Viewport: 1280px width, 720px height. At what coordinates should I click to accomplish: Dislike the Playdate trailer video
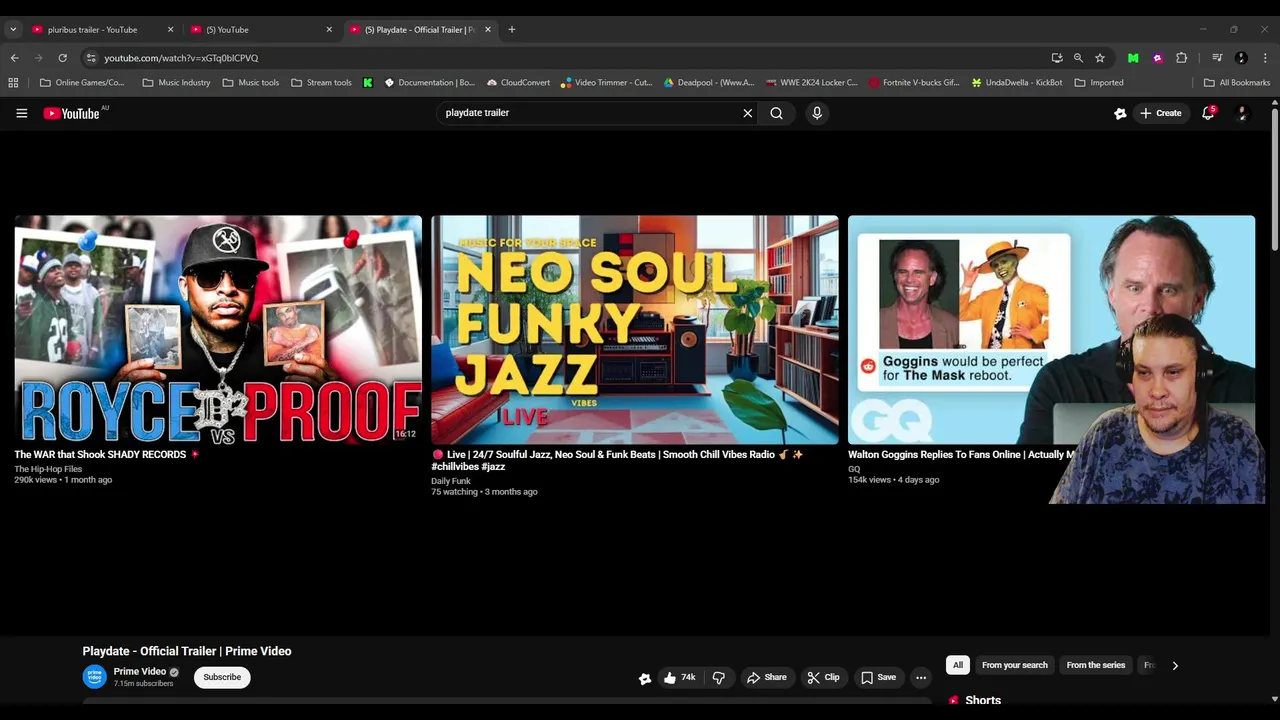point(718,678)
